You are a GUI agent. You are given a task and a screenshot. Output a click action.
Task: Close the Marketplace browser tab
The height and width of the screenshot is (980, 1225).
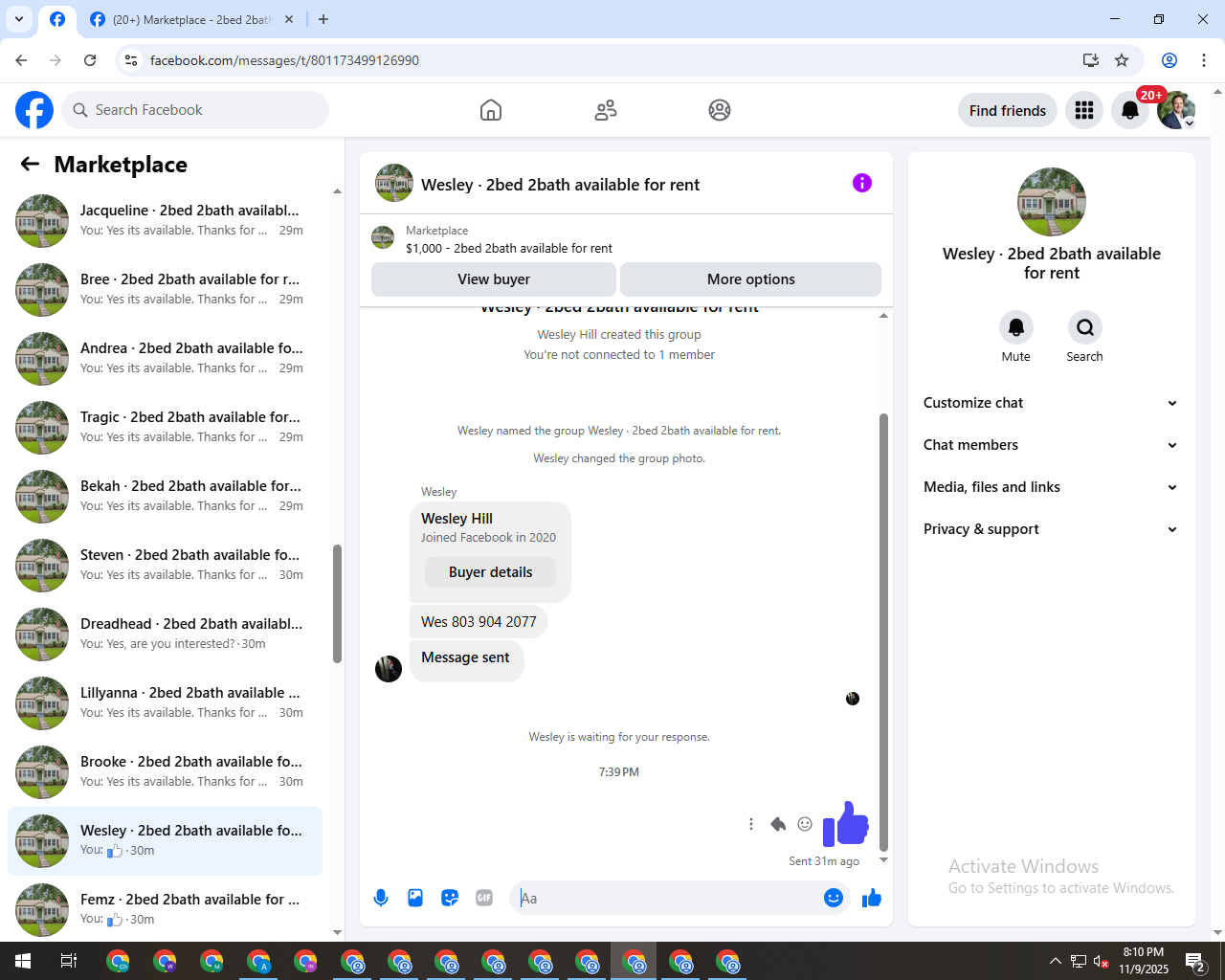click(x=289, y=19)
